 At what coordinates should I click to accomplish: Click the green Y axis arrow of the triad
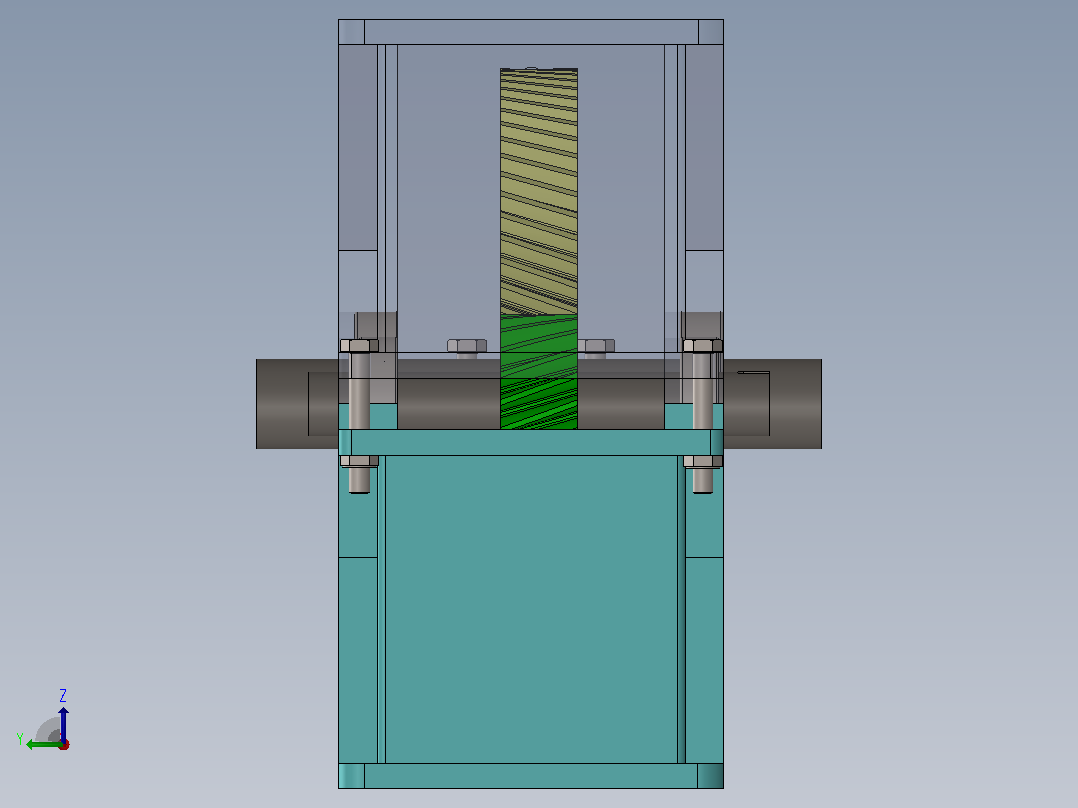tap(43, 745)
